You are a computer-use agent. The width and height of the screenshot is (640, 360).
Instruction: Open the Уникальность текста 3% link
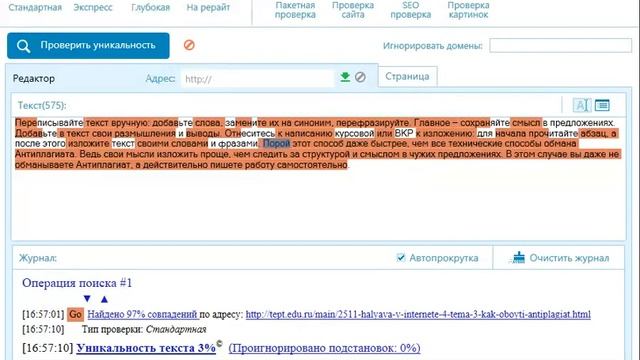[x=146, y=348]
